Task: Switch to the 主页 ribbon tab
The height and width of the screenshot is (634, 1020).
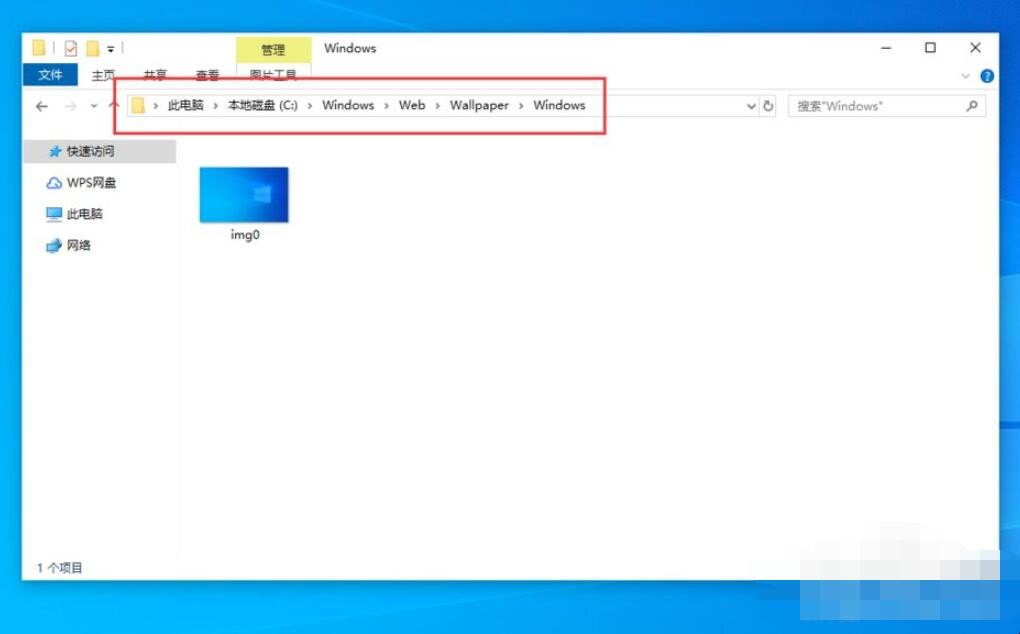Action: point(103,75)
